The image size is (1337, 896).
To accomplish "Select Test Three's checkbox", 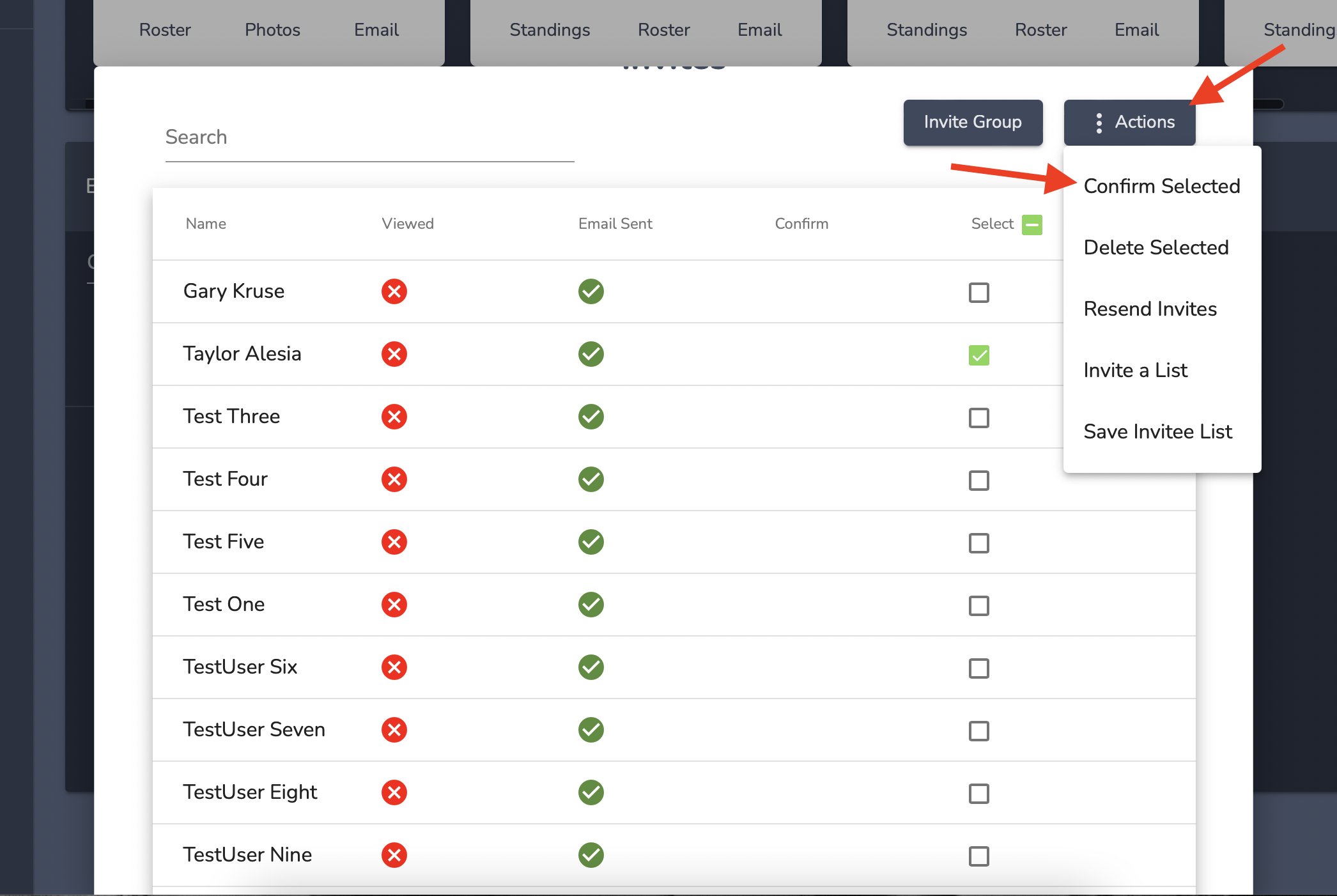I will click(979, 418).
